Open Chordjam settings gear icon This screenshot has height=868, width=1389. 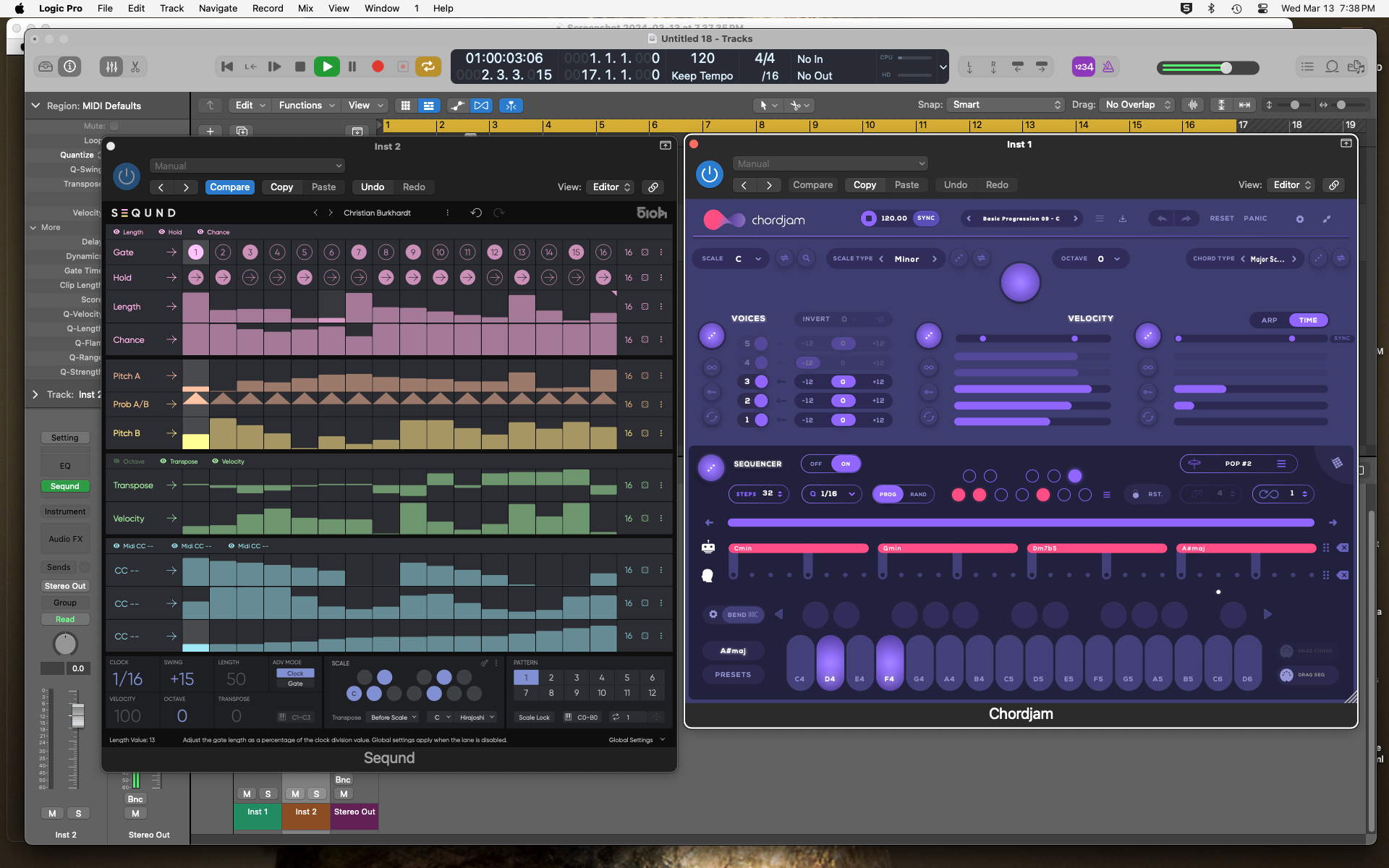tap(1300, 218)
